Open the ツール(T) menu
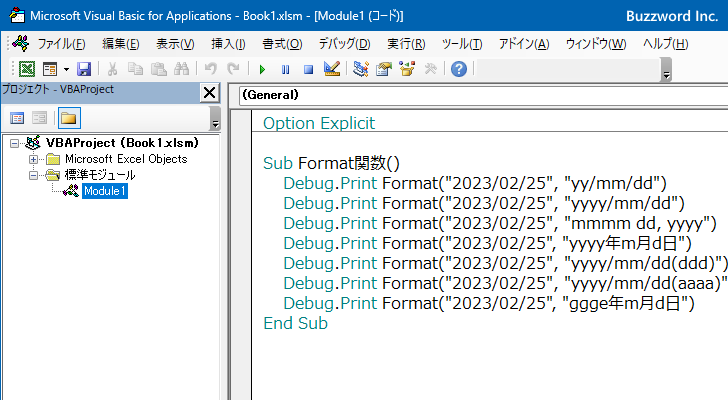 point(462,44)
